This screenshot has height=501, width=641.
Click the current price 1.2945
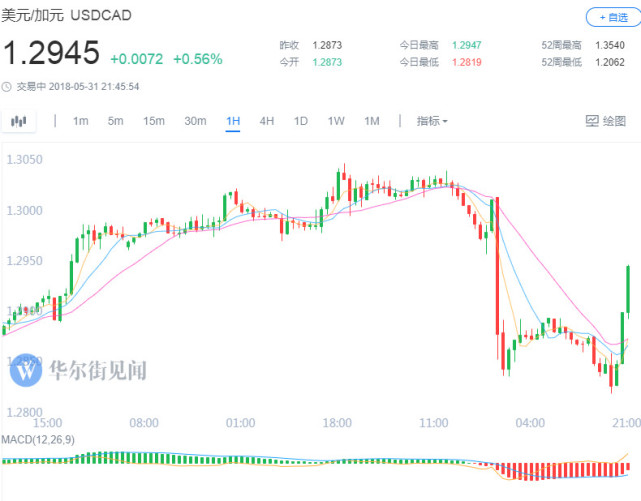pyautogui.click(x=51, y=53)
